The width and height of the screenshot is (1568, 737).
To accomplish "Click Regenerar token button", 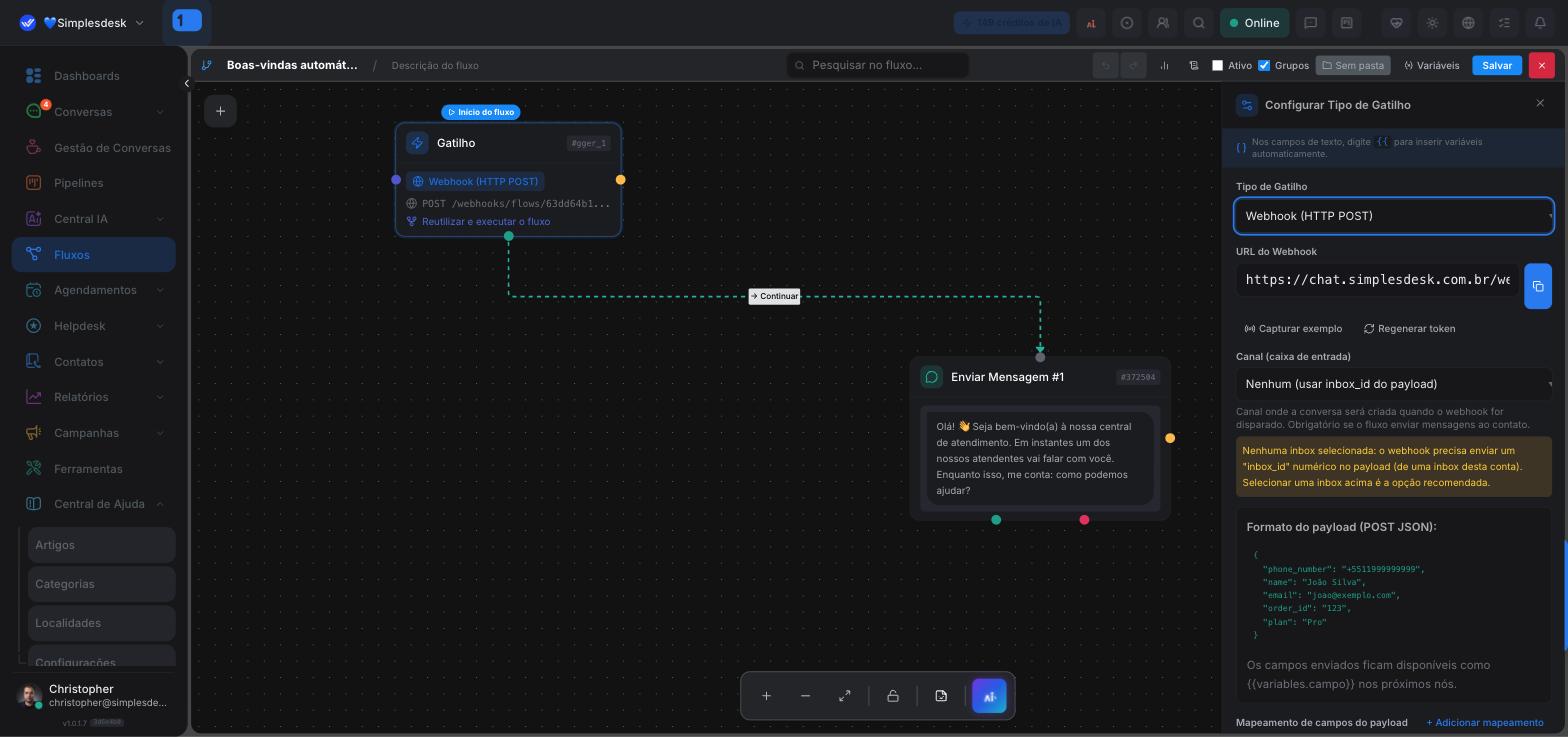I will tap(1410, 329).
